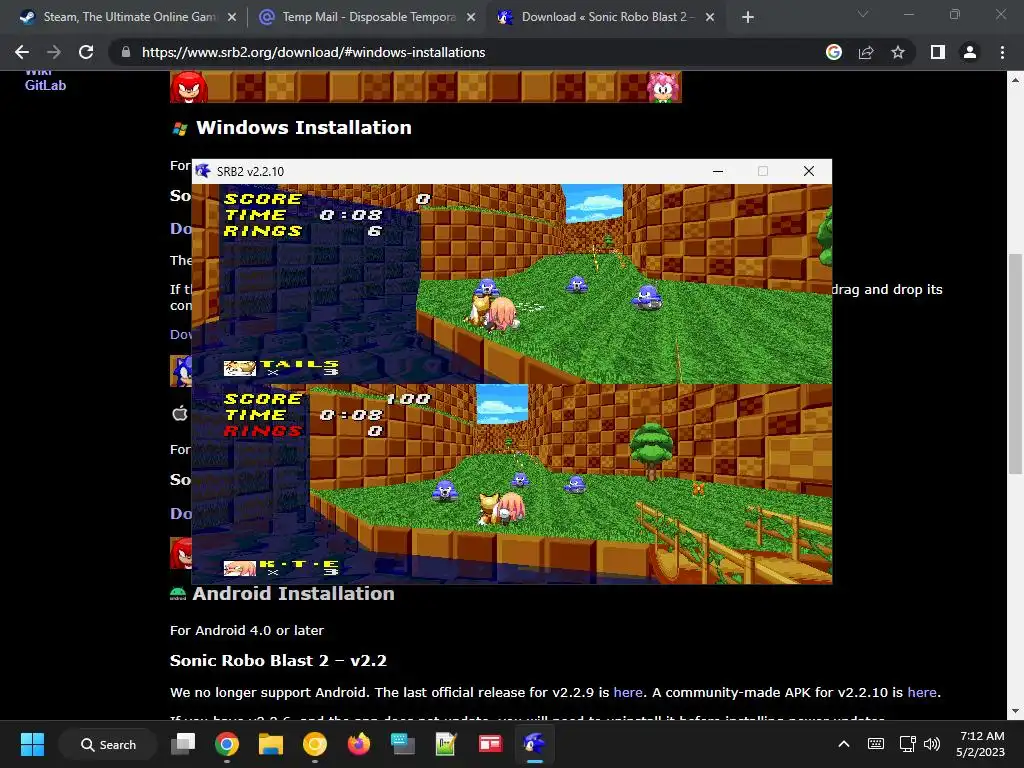Image resolution: width=1024 pixels, height=768 pixels.
Task: Open a new browser tab
Action: 748,18
